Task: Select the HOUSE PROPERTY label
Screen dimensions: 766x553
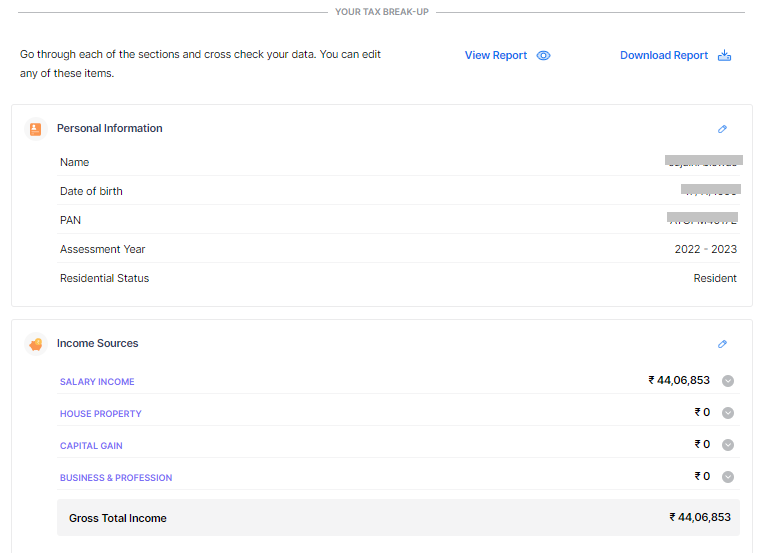Action: [100, 414]
